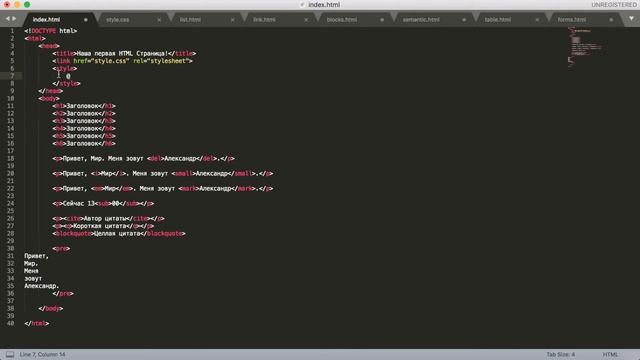Click the cite Автор цитаты line

click(x=108, y=218)
